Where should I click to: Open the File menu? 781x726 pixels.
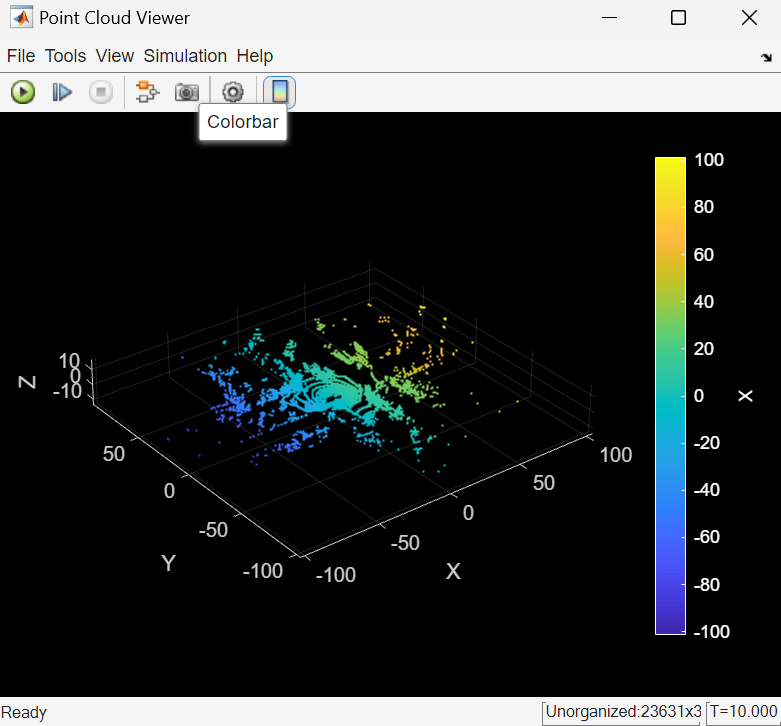pos(21,56)
